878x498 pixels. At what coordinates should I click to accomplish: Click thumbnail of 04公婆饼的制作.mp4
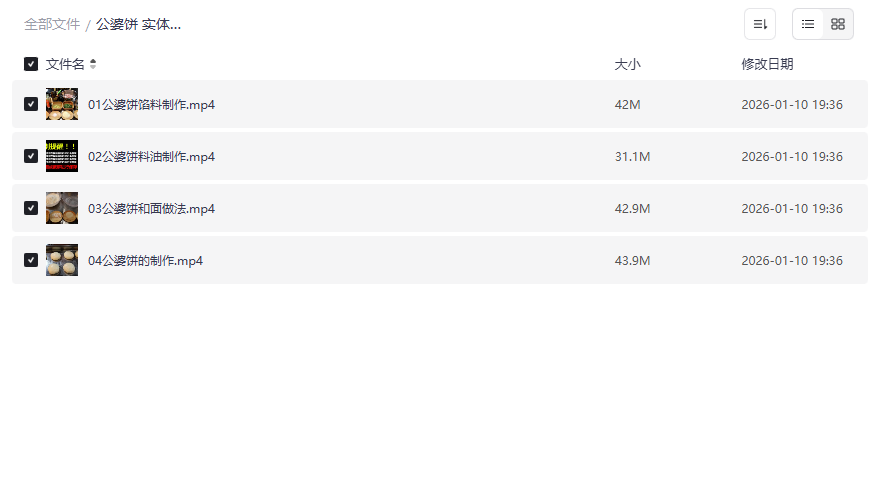[62, 260]
